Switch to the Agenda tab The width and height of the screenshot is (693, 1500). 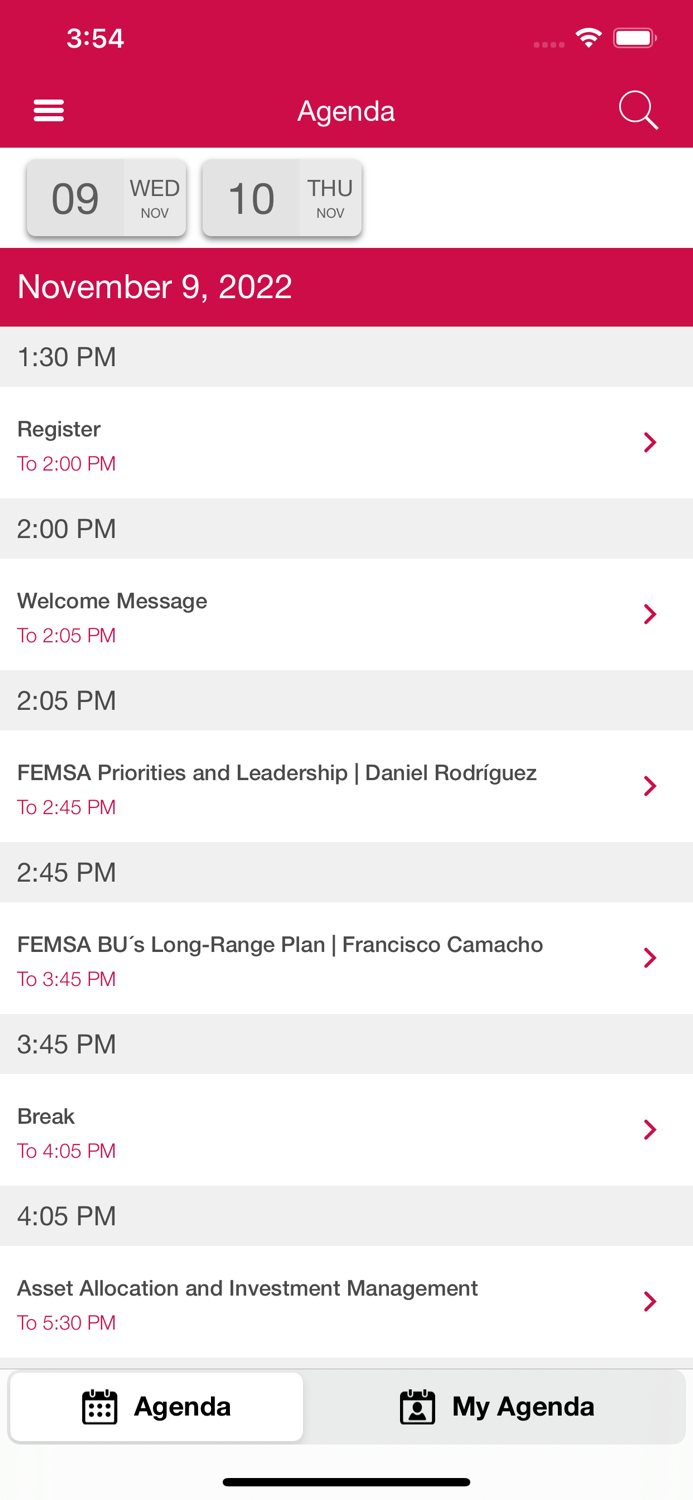(x=157, y=1407)
